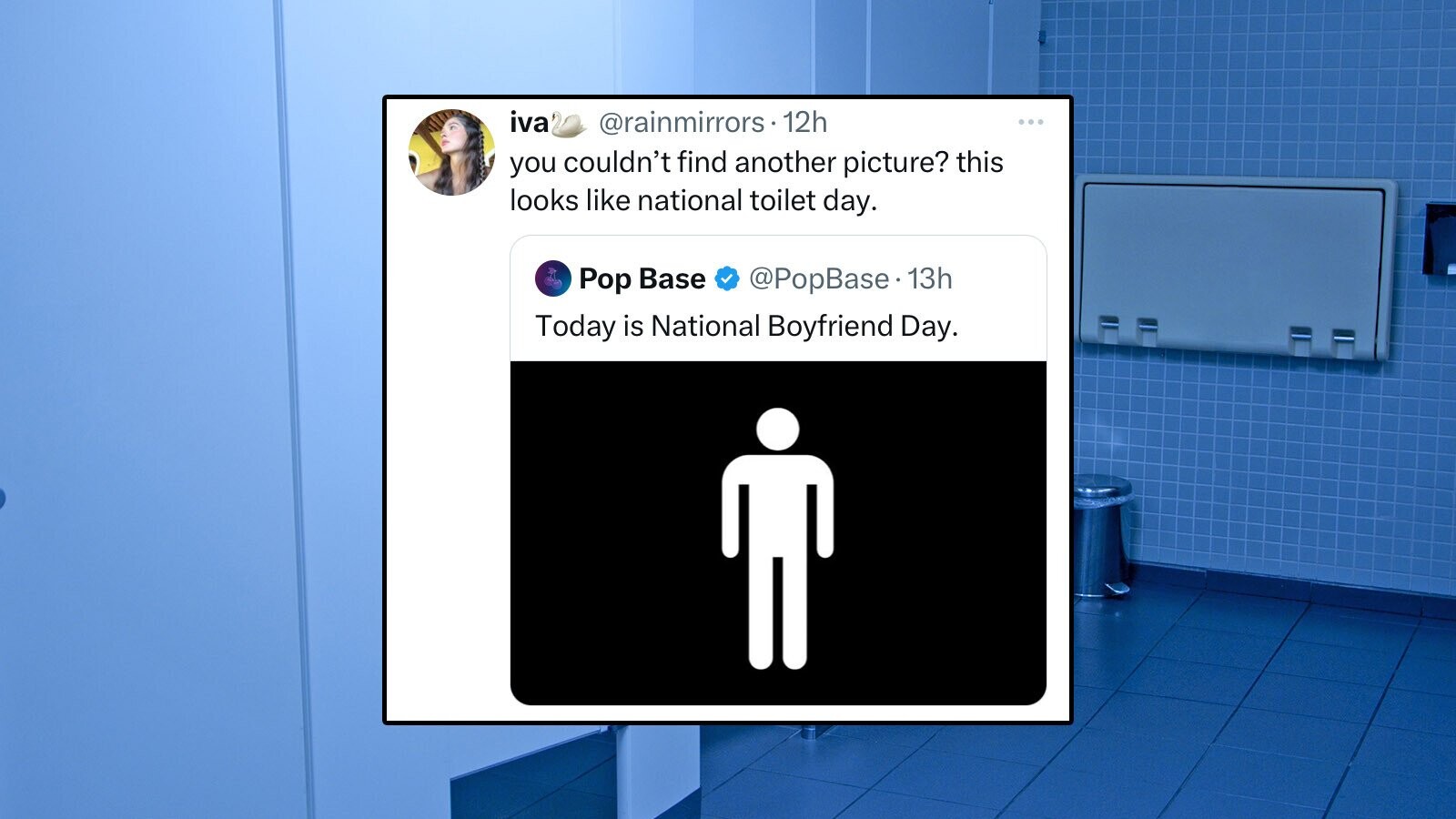Screen dimensions: 1456x819
Task: Click the display name iva
Action: (x=530, y=122)
